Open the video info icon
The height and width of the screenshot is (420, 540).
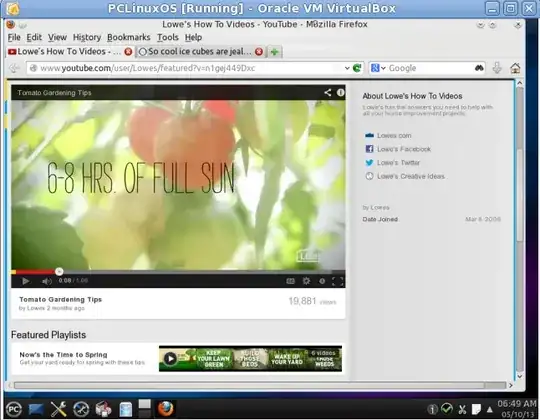[340, 92]
